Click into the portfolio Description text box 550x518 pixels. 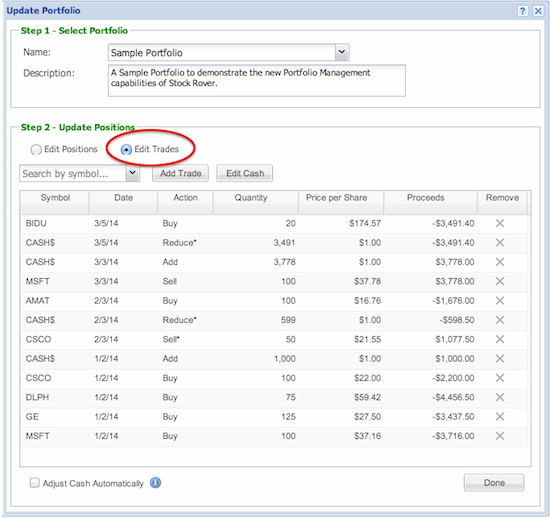[x=257, y=80]
